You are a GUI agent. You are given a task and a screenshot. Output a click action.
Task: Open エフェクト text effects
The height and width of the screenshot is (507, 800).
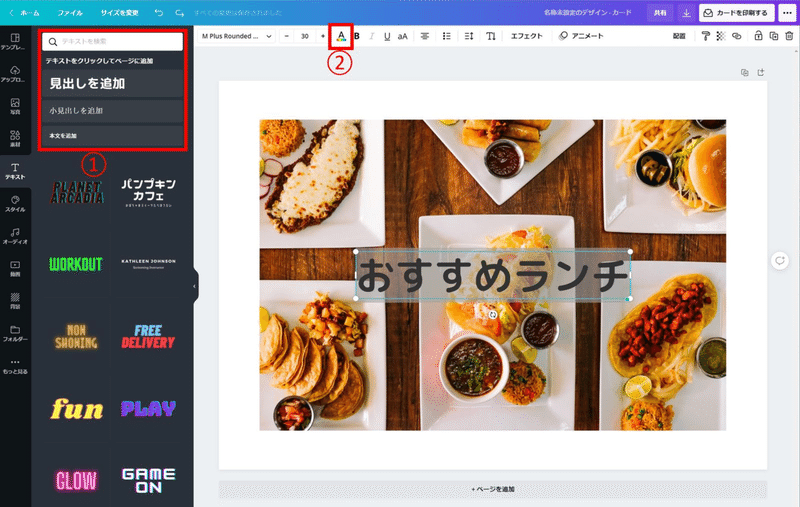527,36
